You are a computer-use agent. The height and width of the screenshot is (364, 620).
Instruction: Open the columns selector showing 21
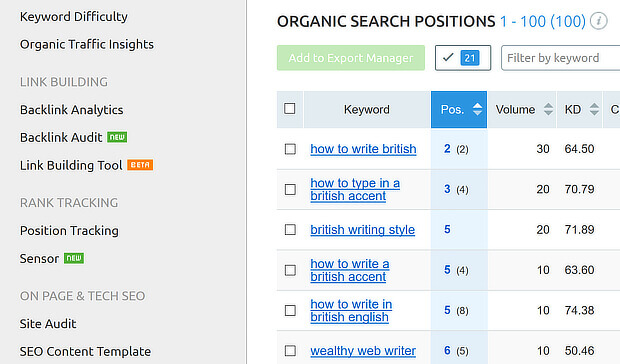[x=463, y=58]
